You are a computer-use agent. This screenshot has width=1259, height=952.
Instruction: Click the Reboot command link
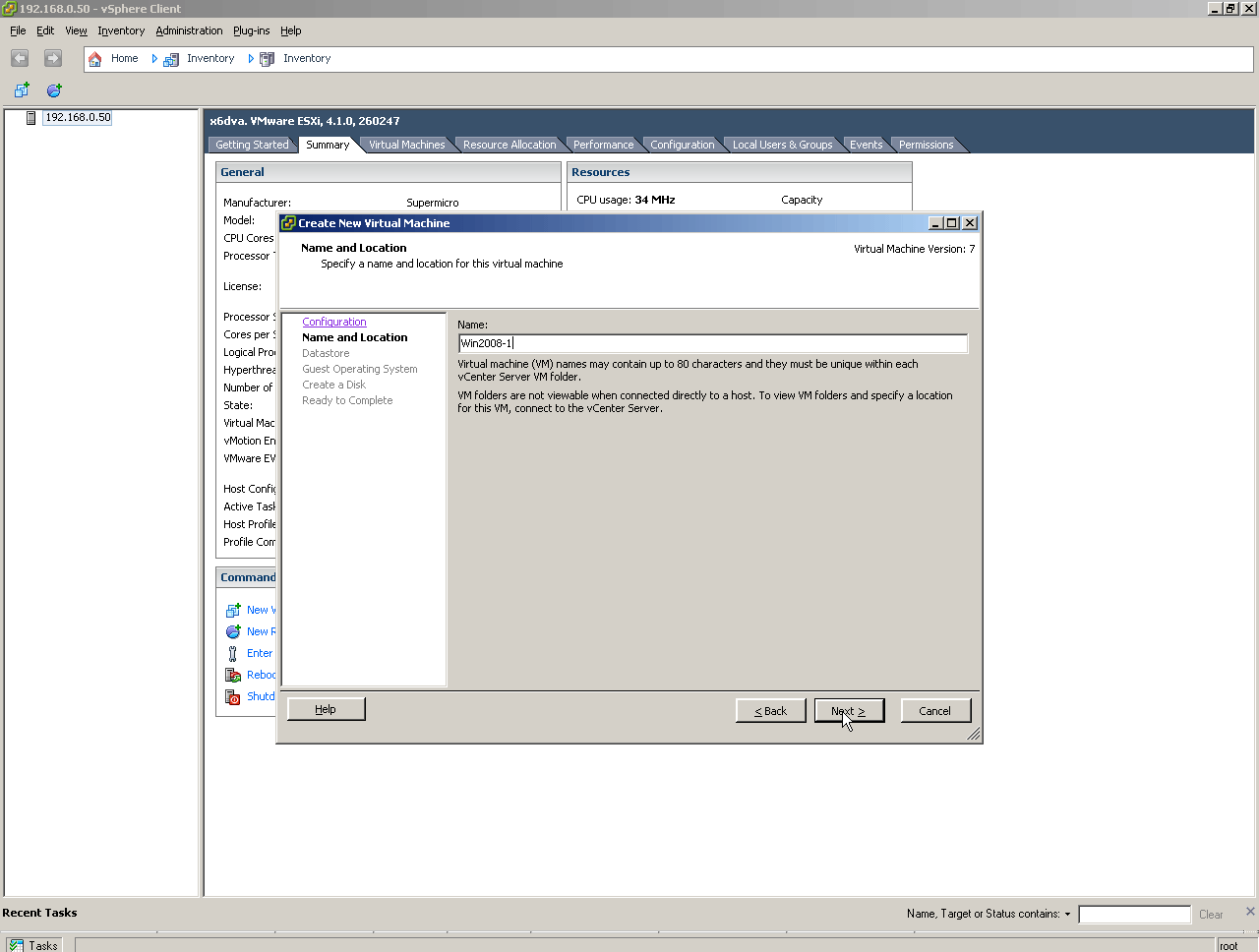pos(261,676)
